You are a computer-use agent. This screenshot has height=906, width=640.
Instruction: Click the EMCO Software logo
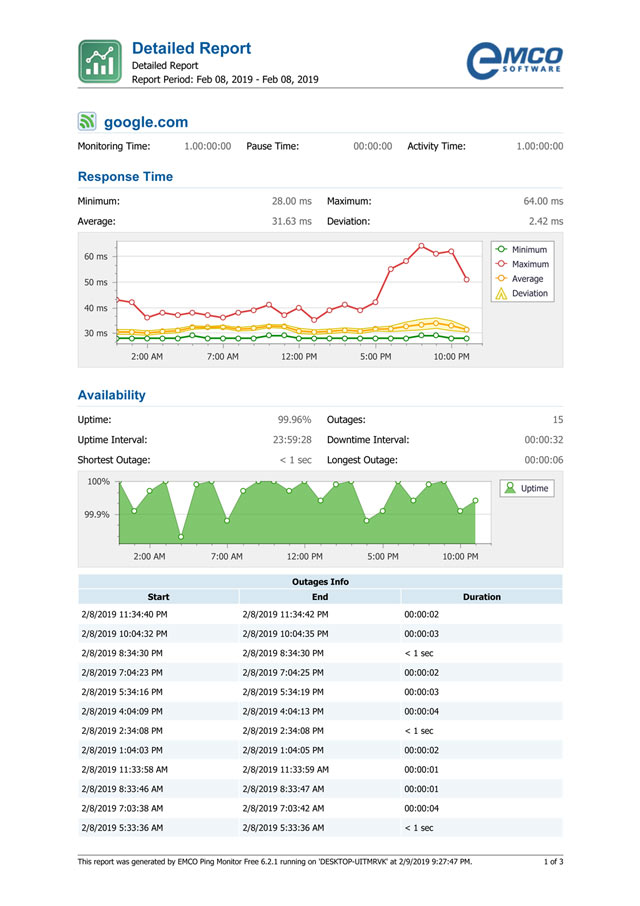pos(514,60)
